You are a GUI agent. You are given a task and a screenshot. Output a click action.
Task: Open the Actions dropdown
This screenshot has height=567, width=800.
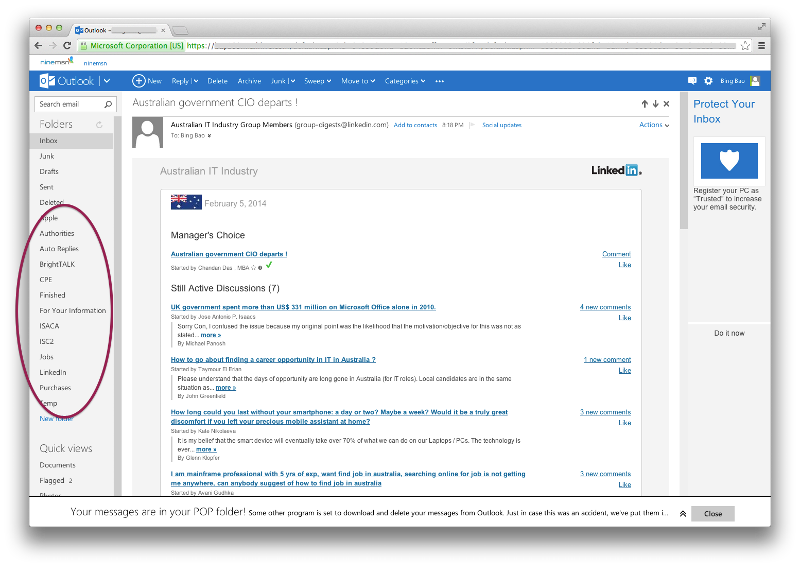click(654, 125)
